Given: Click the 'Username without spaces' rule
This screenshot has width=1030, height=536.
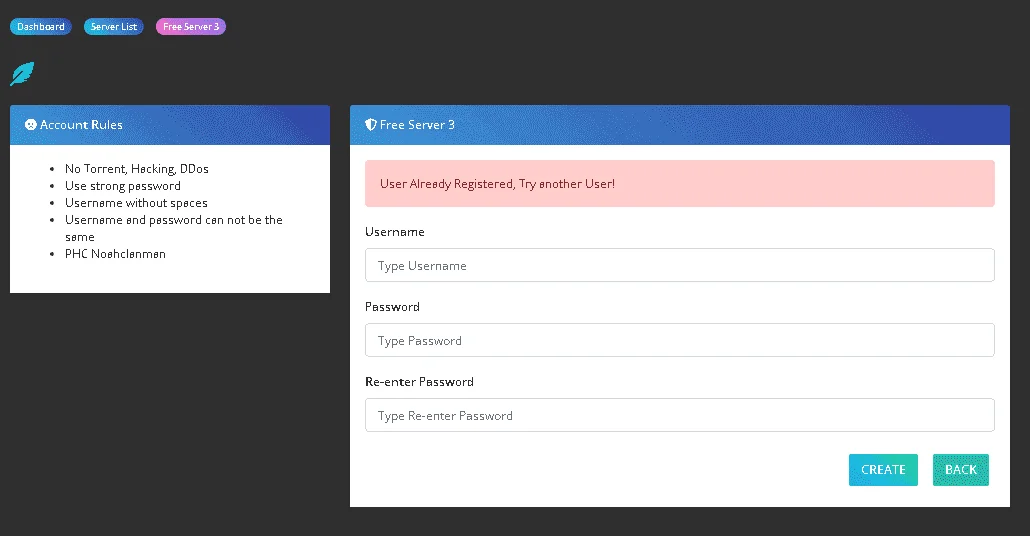Looking at the screenshot, I should (136, 203).
